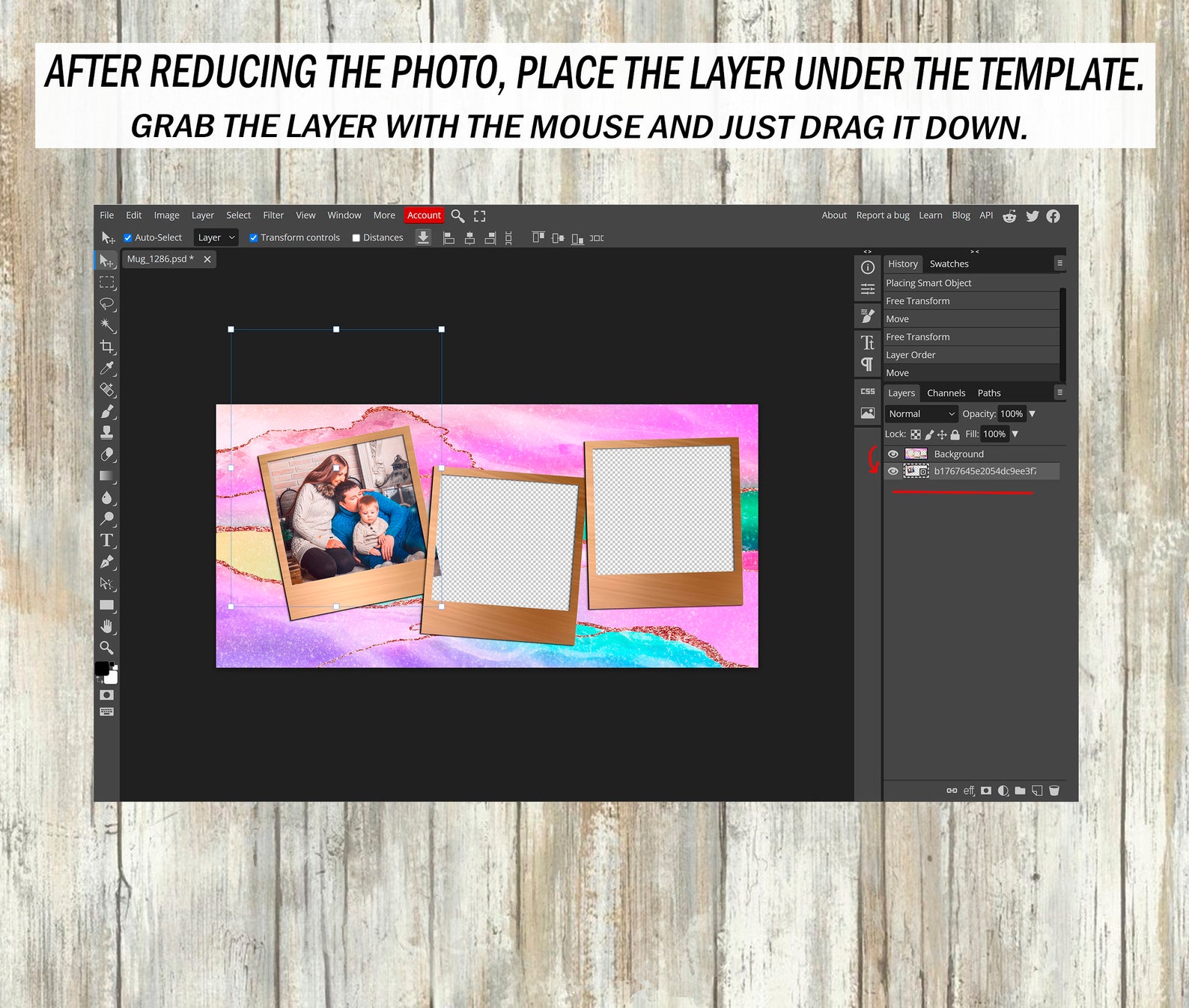Select the Brush tool

(107, 411)
